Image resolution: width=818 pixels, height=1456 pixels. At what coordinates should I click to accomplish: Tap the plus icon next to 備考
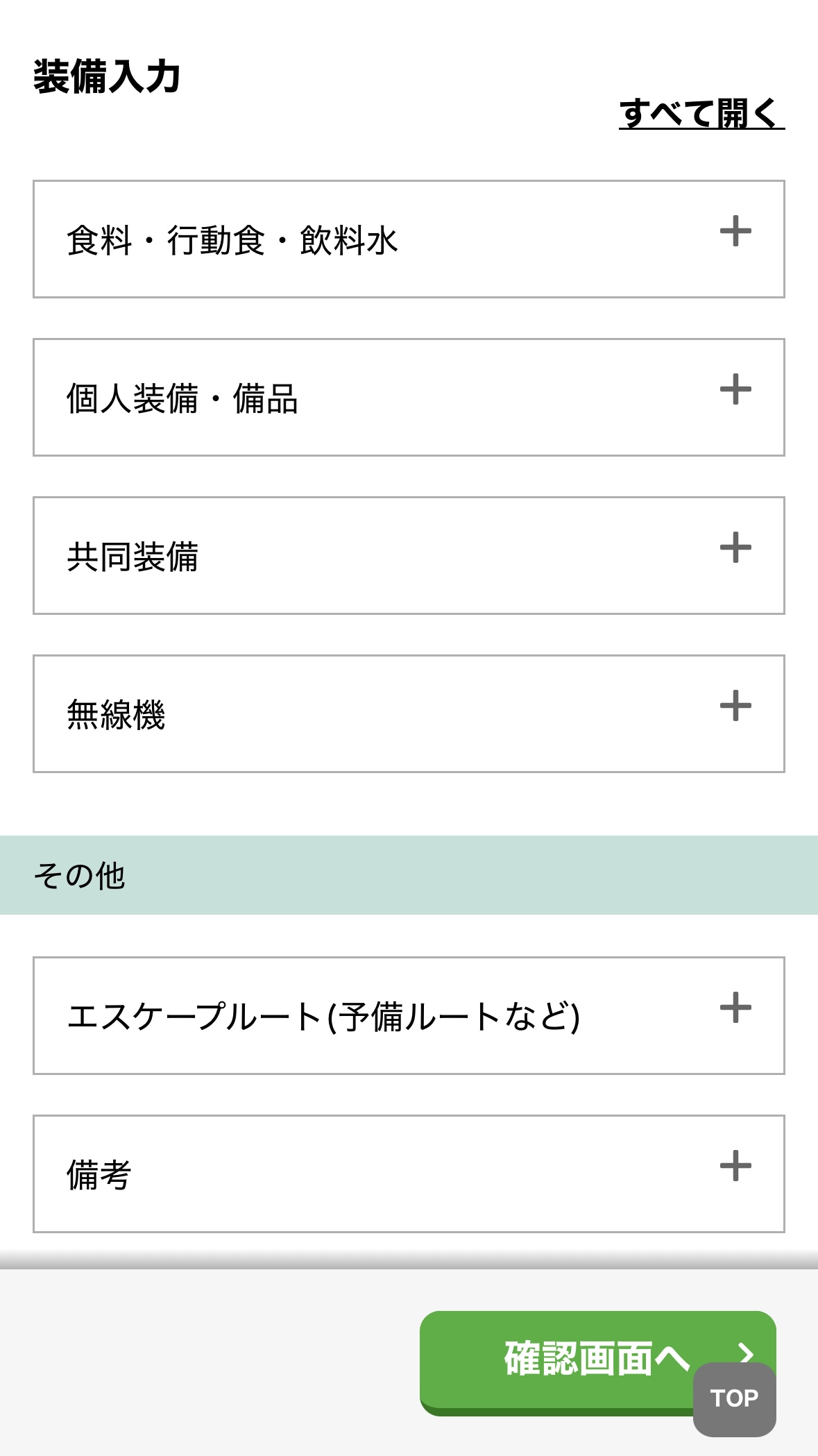(735, 1167)
